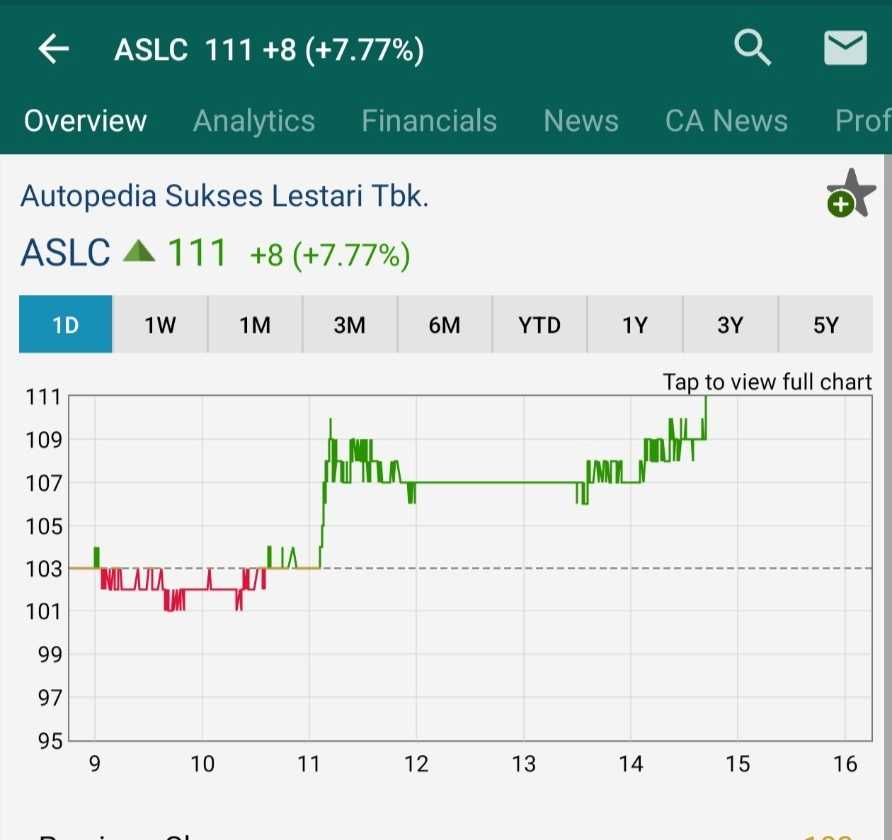Set chart period to 6M
892x840 pixels.
pos(444,325)
